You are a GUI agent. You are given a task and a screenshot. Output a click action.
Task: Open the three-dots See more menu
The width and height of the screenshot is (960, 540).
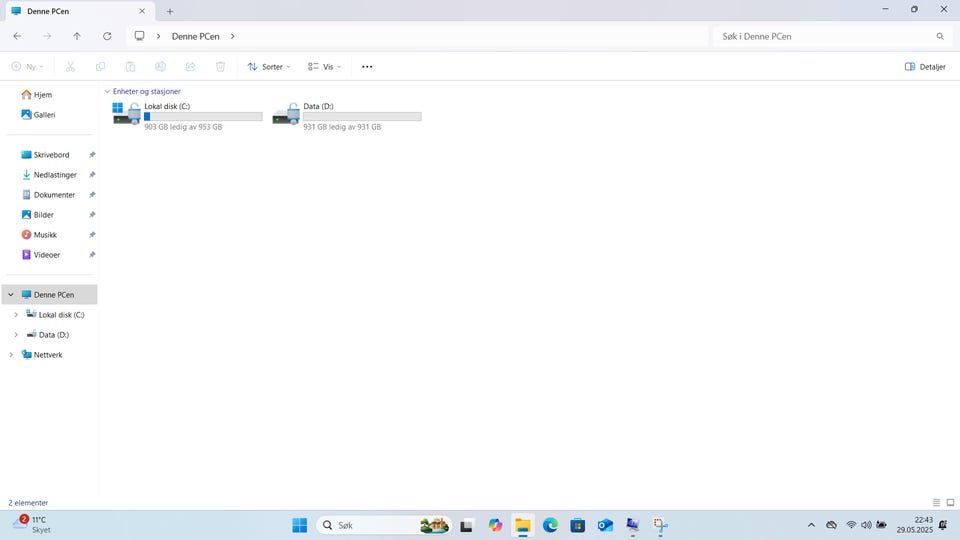point(367,67)
